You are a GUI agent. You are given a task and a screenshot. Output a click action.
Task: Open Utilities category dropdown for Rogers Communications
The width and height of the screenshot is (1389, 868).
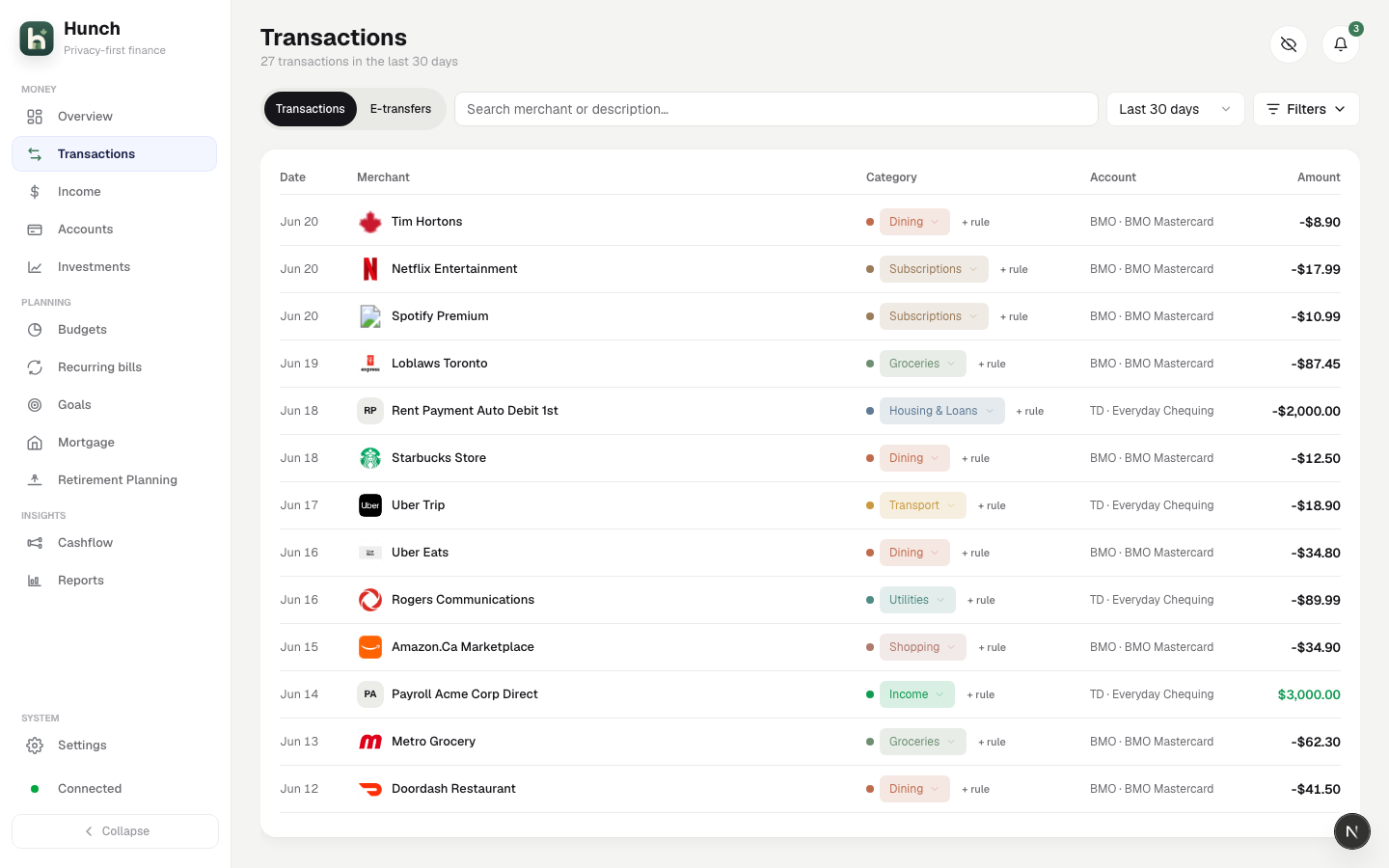point(917,600)
